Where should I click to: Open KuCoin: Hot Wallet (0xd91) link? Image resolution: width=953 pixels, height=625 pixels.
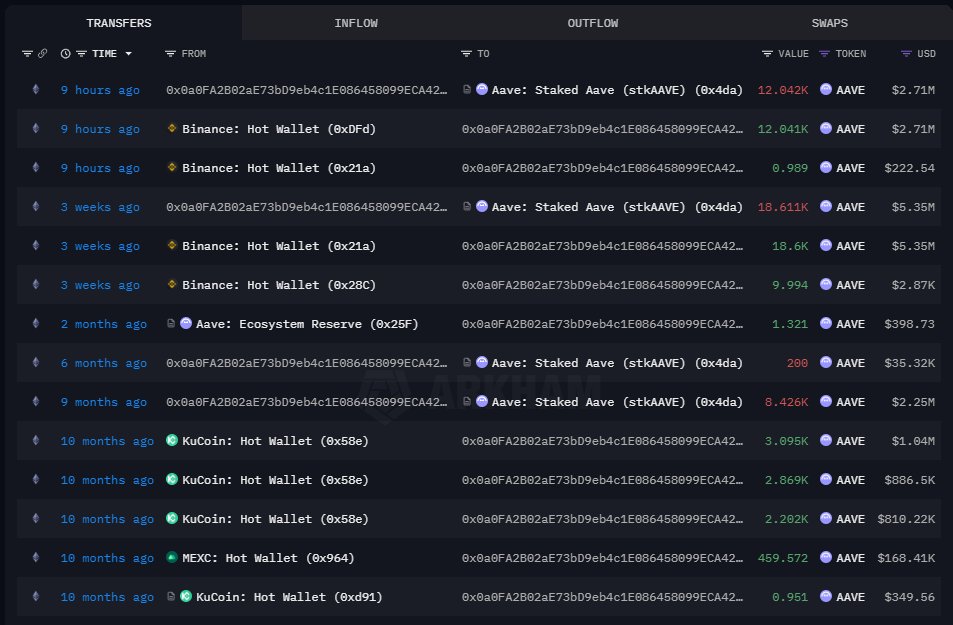point(289,597)
